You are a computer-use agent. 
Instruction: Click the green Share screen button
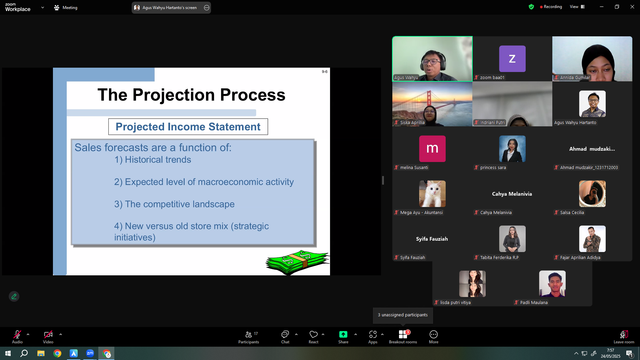pos(343,334)
